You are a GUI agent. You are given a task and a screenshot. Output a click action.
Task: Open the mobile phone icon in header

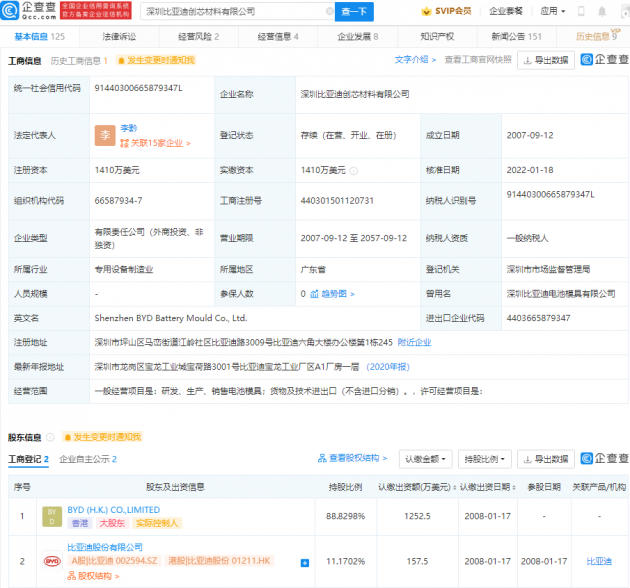[x=581, y=11]
